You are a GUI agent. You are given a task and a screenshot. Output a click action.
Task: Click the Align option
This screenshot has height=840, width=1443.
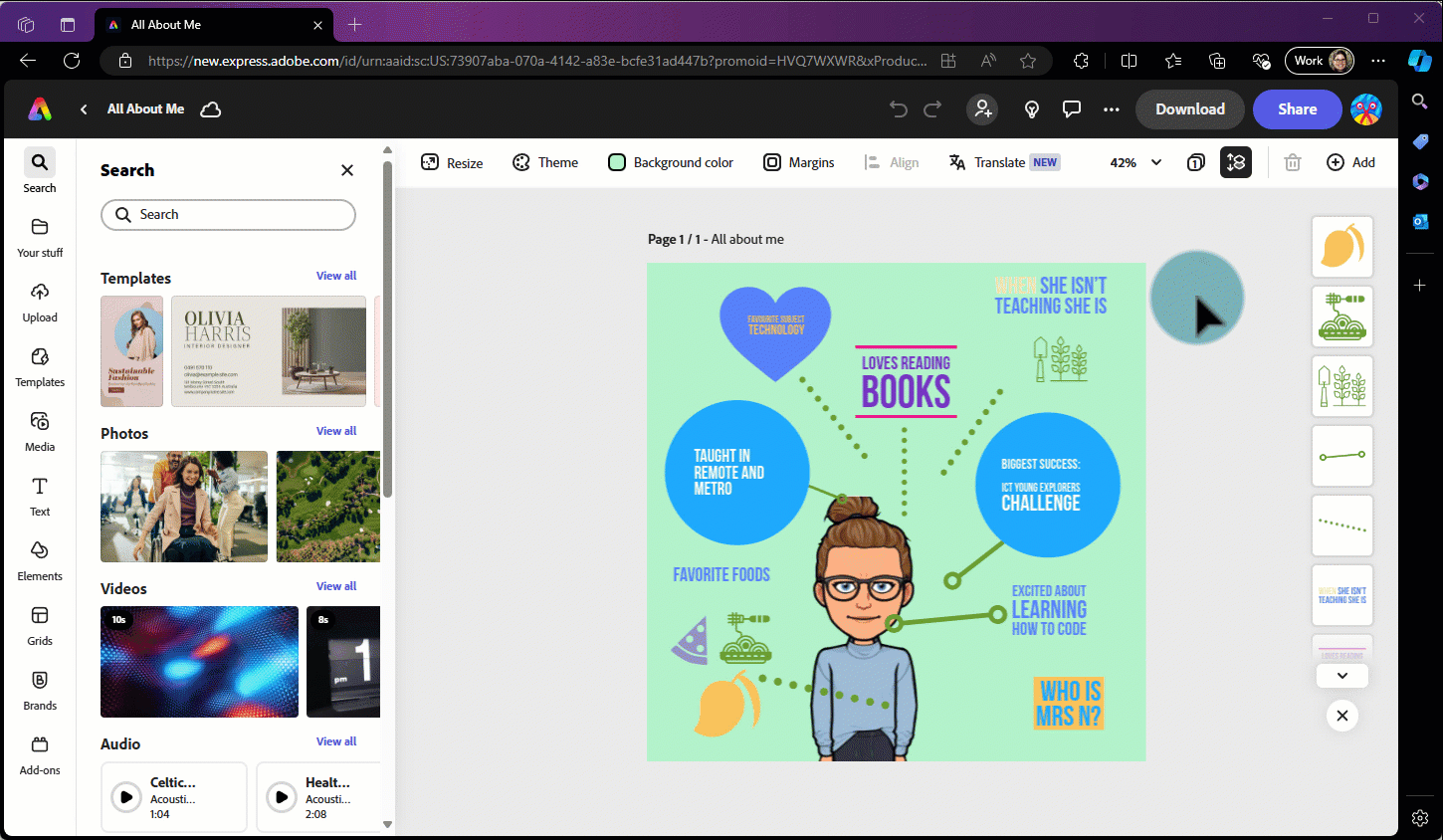point(892,162)
